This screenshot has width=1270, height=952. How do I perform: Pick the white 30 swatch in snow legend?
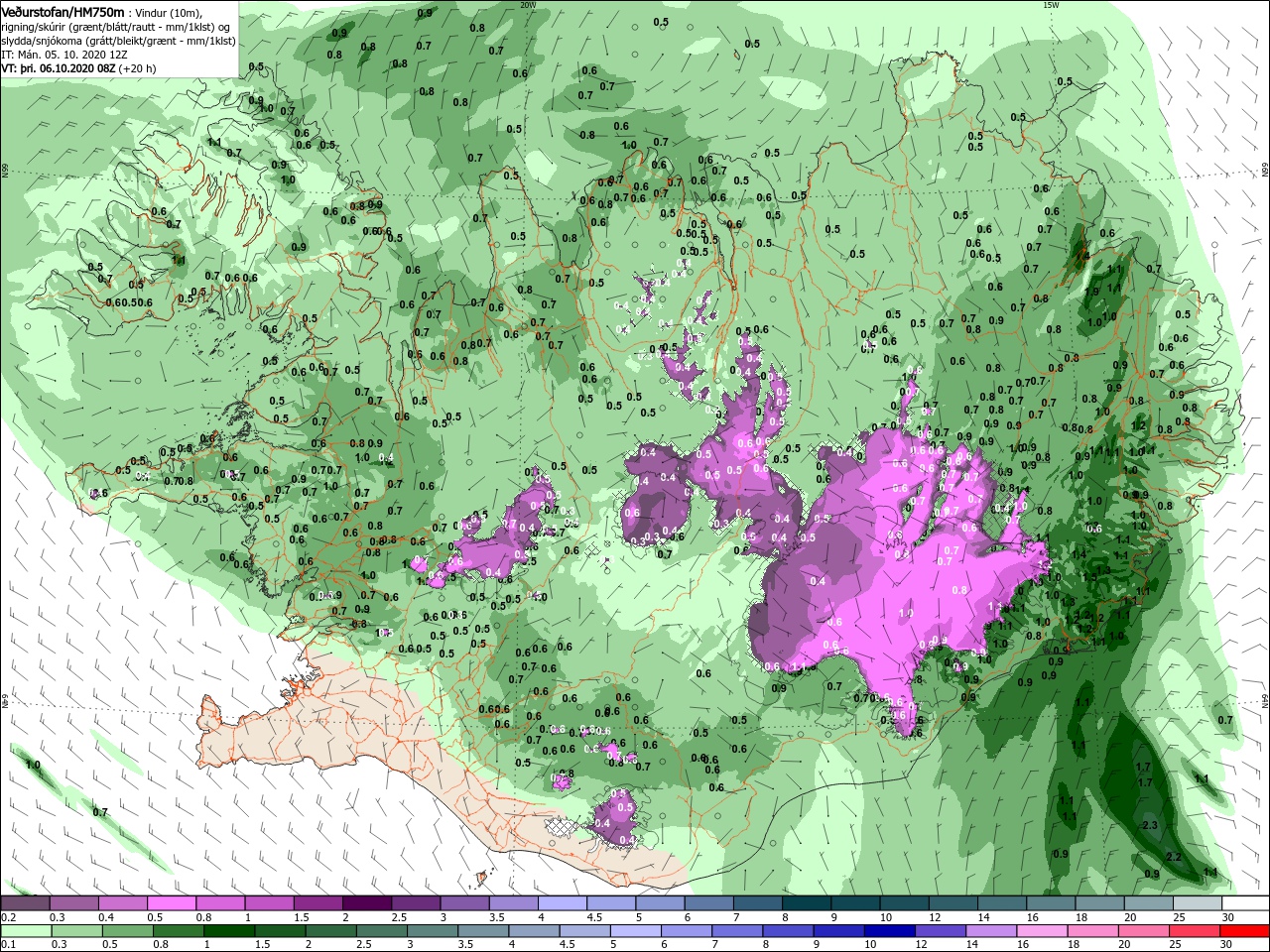(x=1245, y=903)
